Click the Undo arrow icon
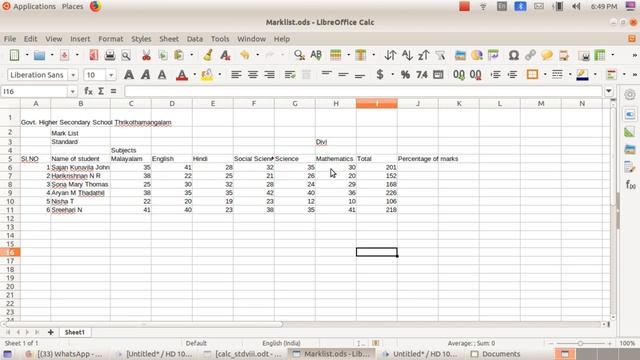This screenshot has height=360, width=640. tap(244, 55)
